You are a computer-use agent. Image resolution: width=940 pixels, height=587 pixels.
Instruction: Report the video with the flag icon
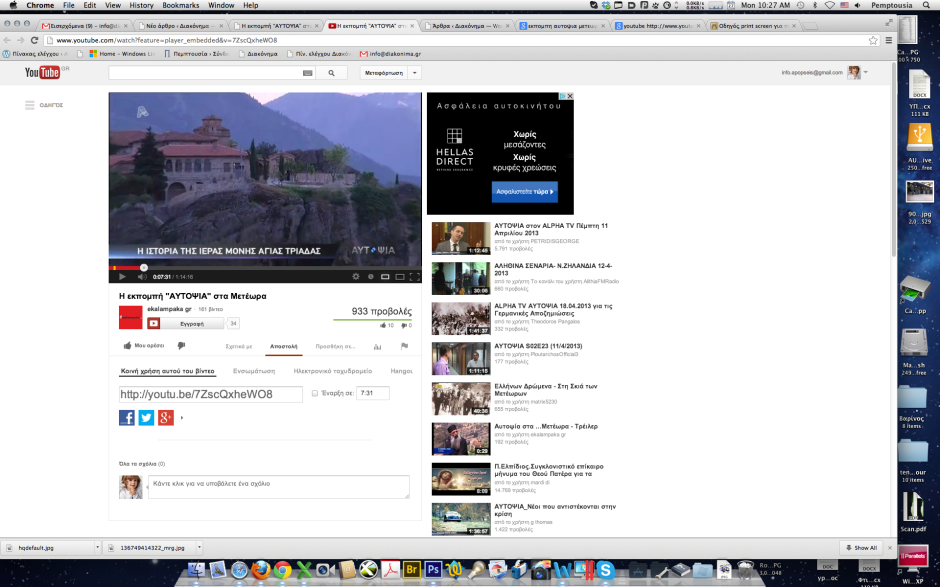[x=404, y=346]
